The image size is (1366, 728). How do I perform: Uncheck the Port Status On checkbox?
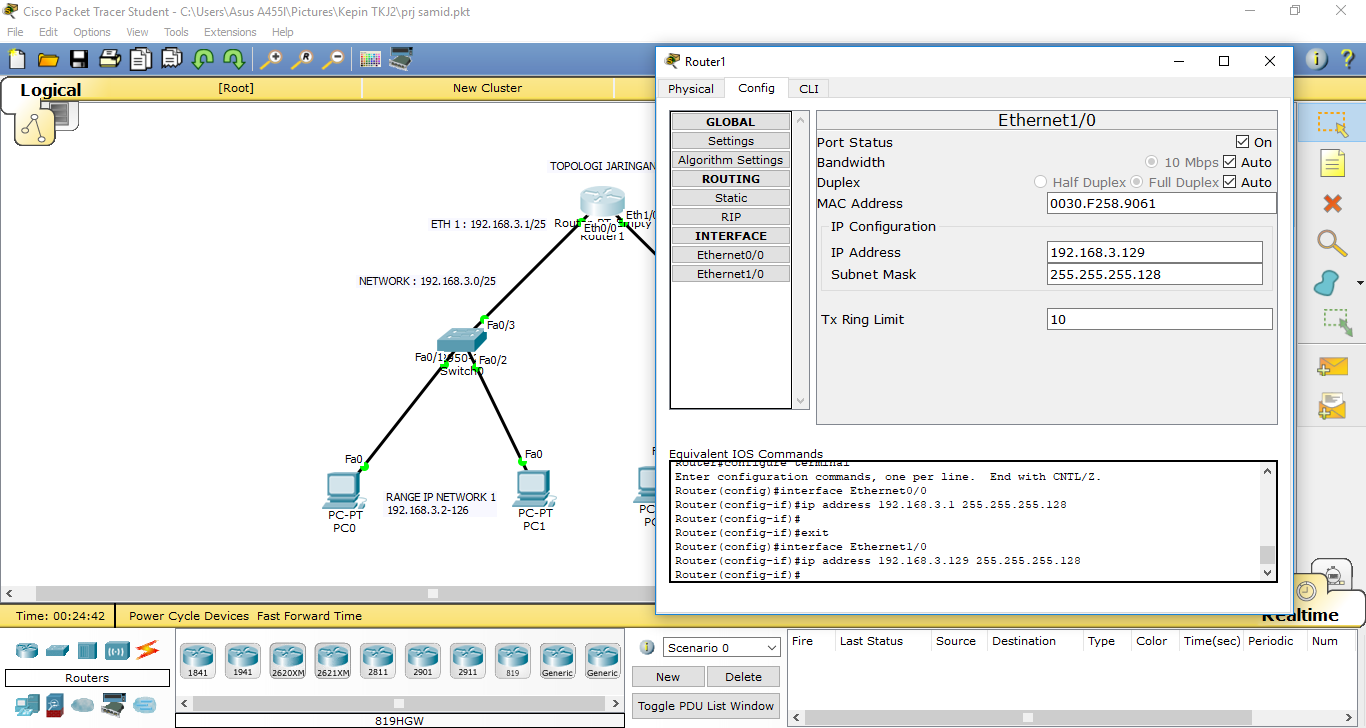[1243, 142]
